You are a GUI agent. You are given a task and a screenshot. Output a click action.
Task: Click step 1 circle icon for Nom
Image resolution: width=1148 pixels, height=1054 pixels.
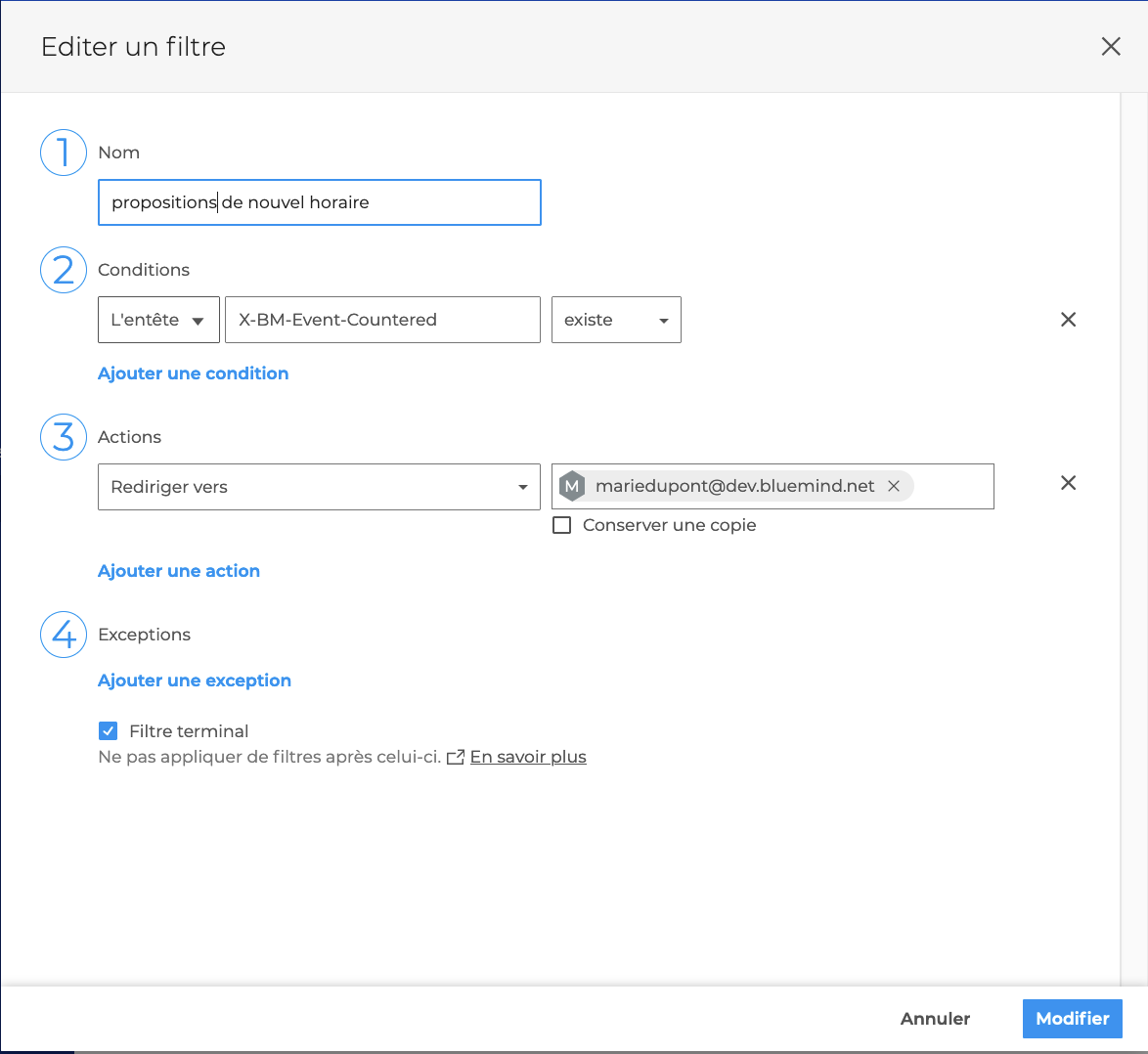click(64, 154)
